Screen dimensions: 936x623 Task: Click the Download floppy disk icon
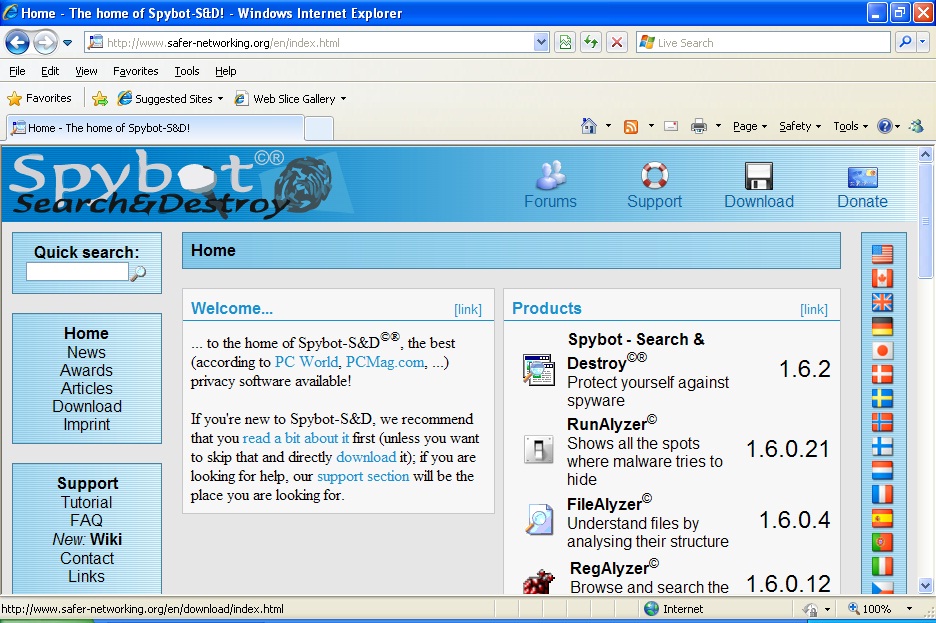[759, 176]
